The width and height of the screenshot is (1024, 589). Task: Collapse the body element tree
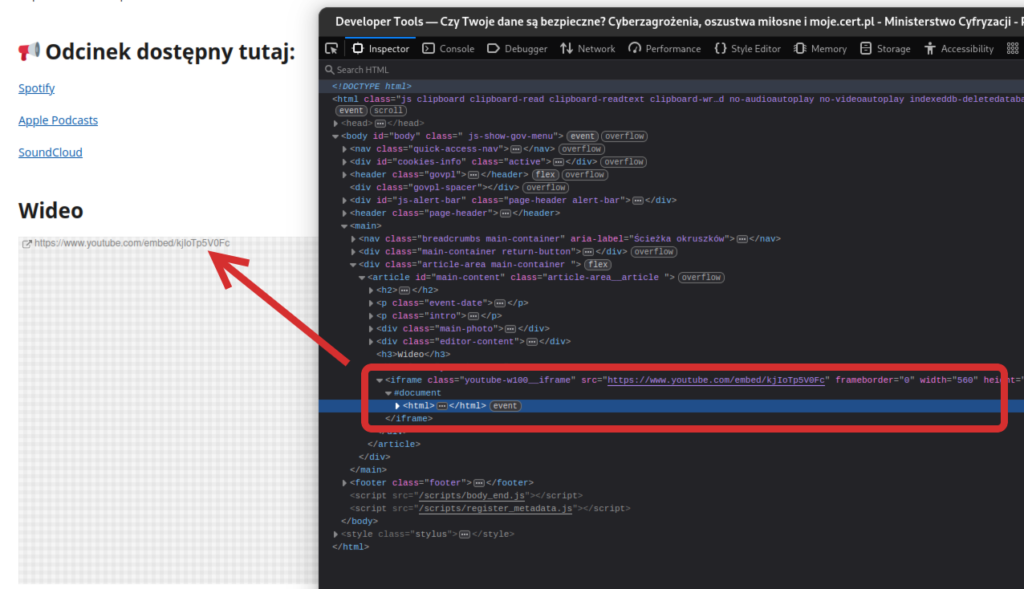pyautogui.click(x=336, y=136)
